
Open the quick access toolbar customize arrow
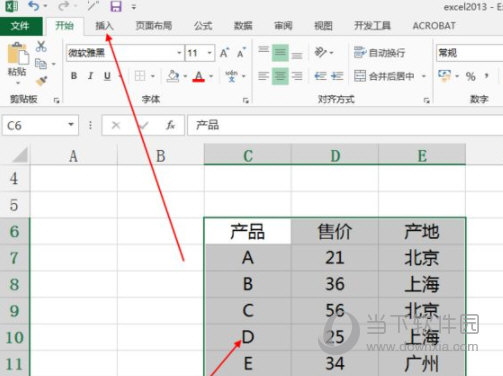click(x=134, y=7)
